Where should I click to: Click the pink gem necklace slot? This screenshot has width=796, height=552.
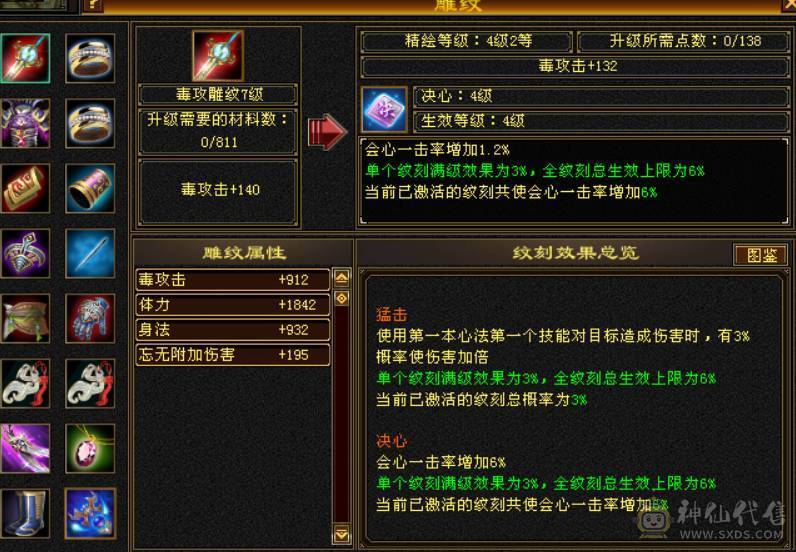pyautogui.click(x=90, y=448)
